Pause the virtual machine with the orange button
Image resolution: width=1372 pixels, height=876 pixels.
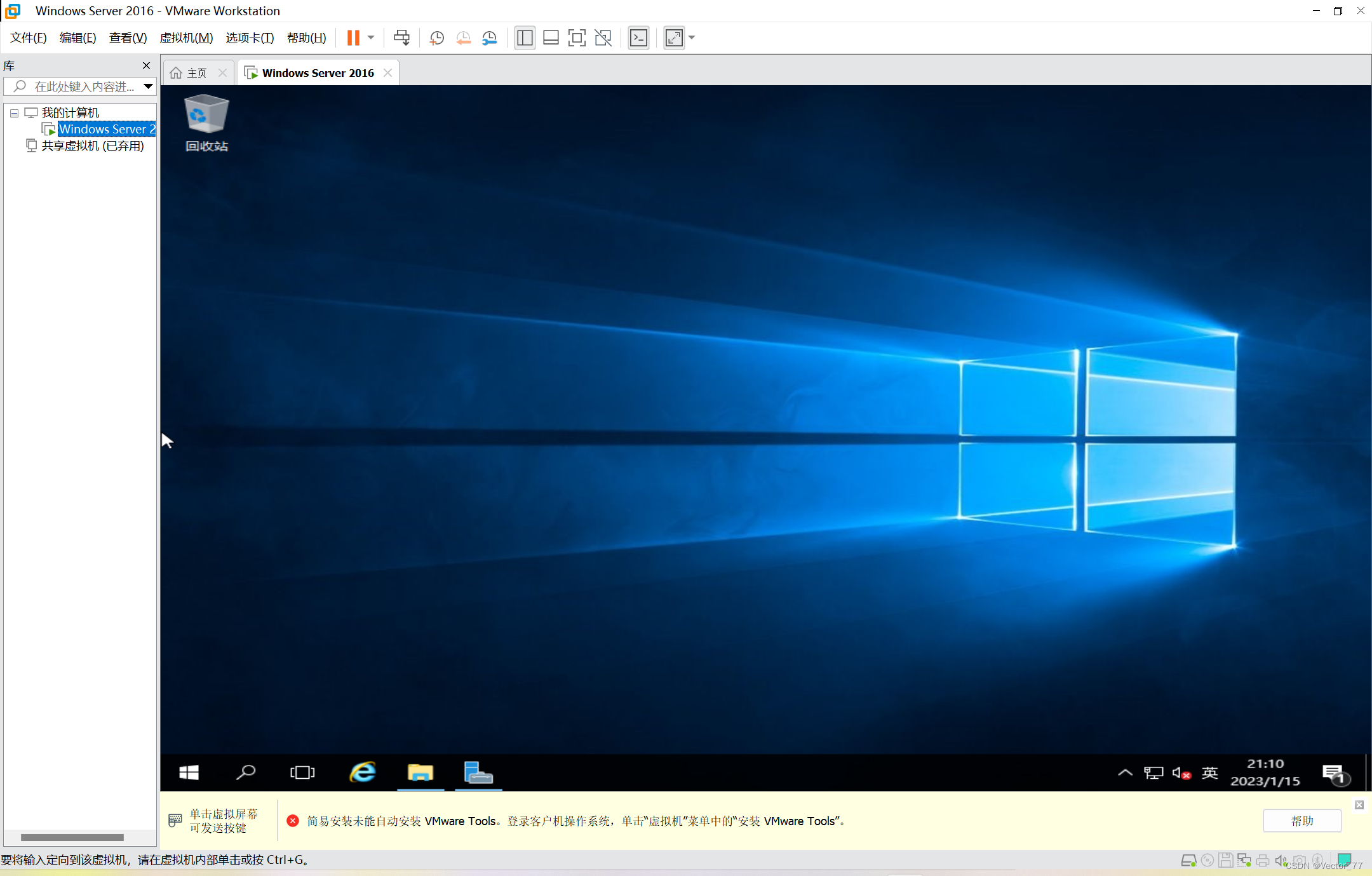tap(353, 38)
